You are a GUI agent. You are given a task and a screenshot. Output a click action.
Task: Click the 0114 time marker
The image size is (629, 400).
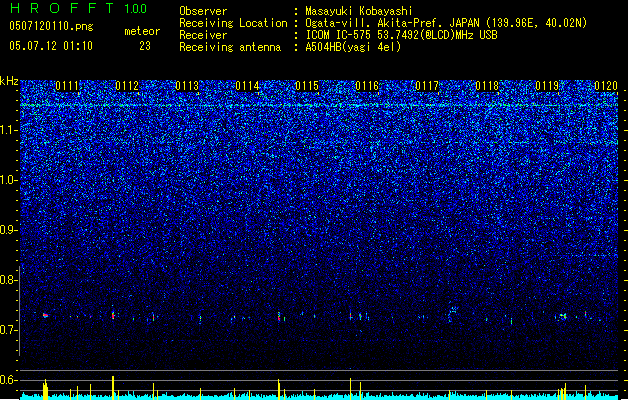coord(247,86)
